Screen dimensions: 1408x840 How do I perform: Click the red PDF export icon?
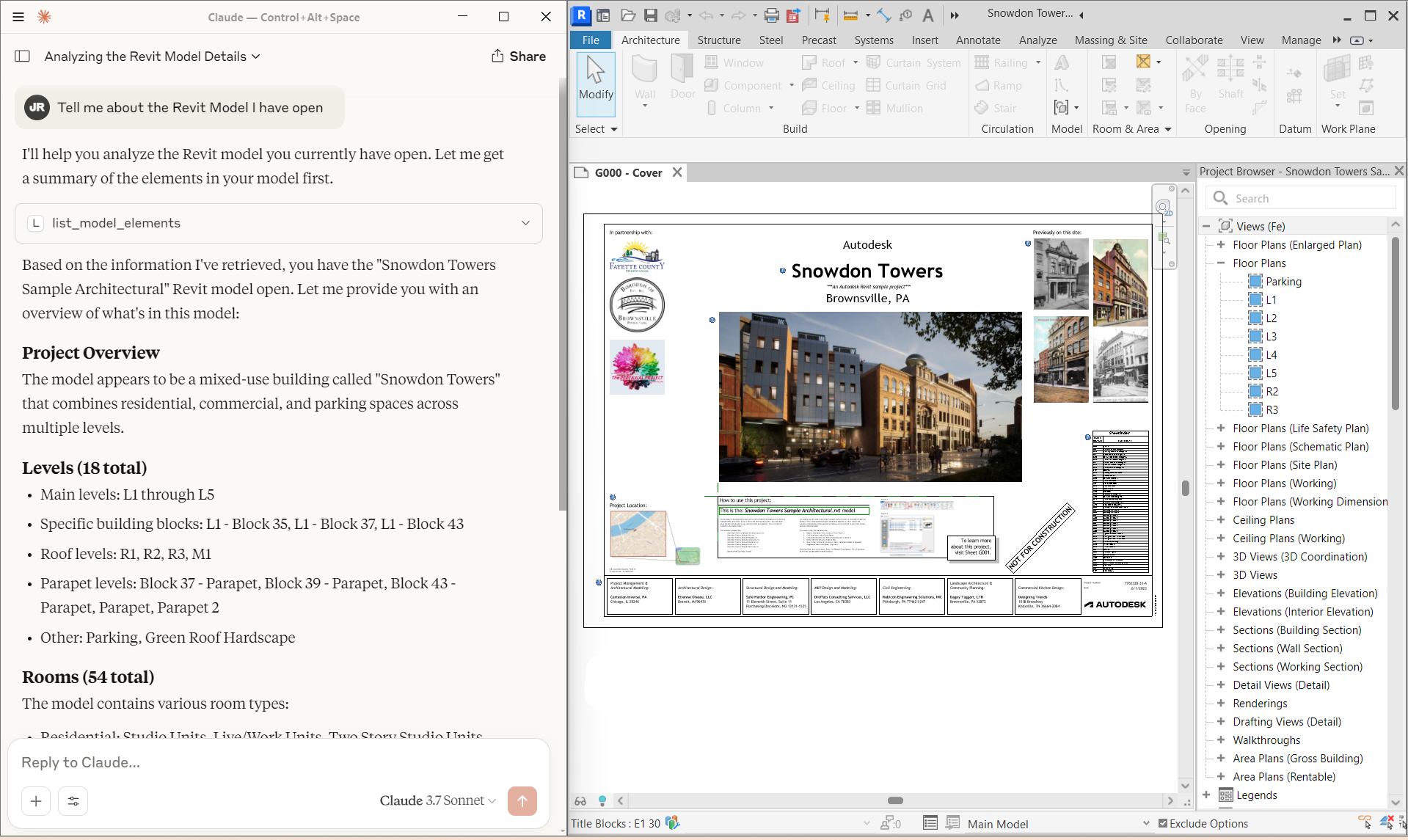tap(793, 15)
